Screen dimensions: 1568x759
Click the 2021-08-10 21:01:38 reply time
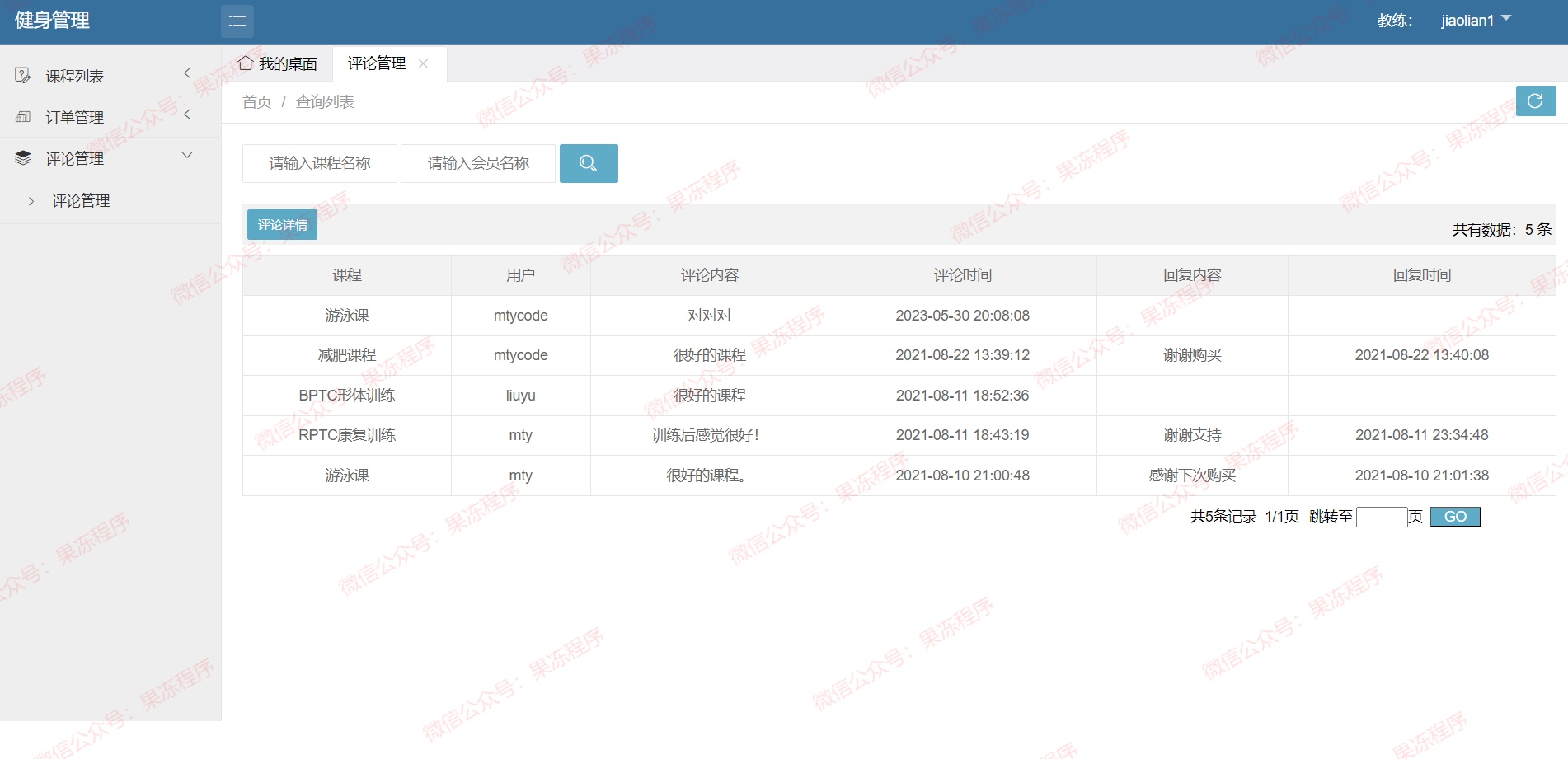click(1422, 476)
